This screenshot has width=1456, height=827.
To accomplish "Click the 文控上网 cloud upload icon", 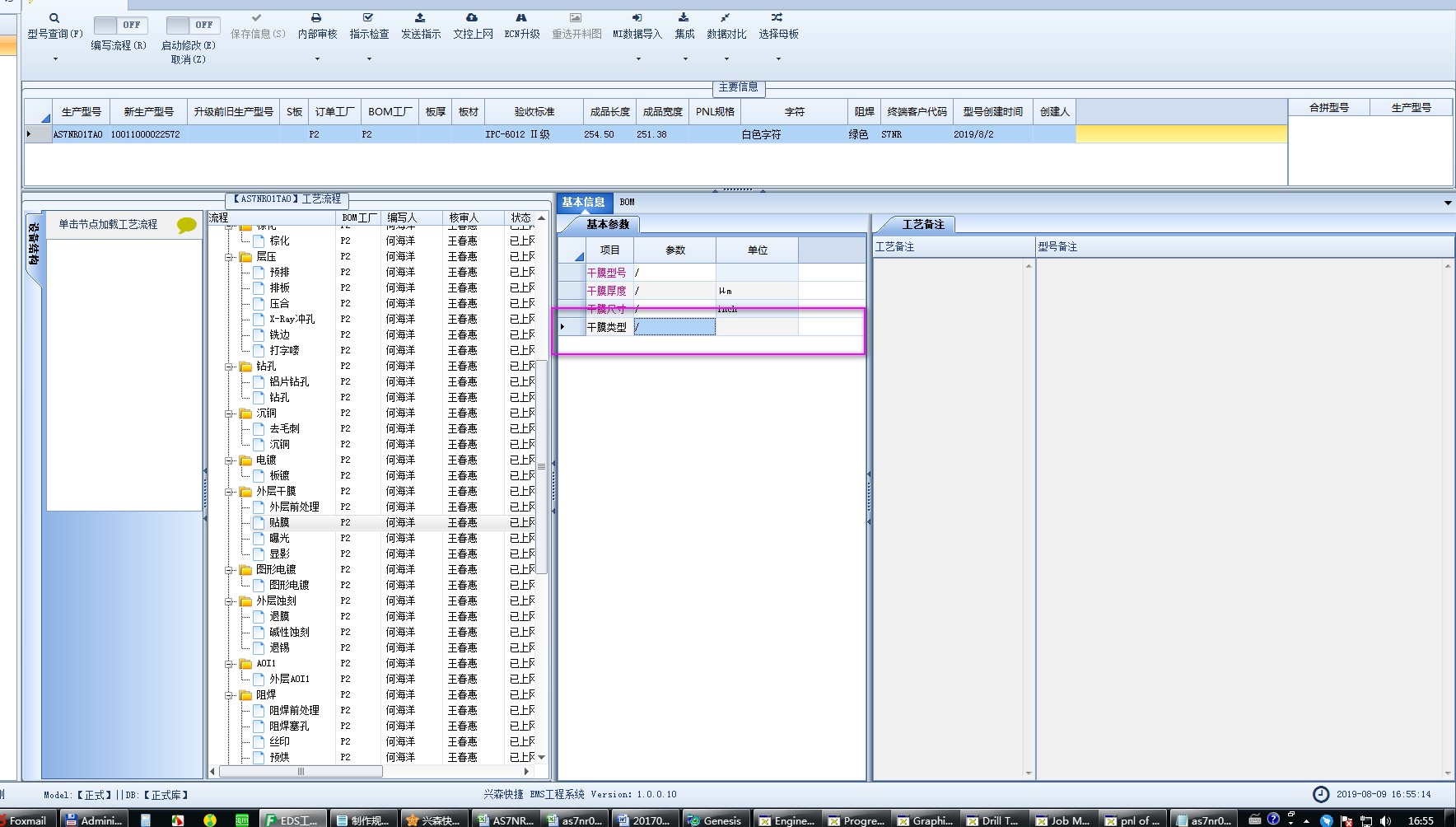I will [472, 17].
